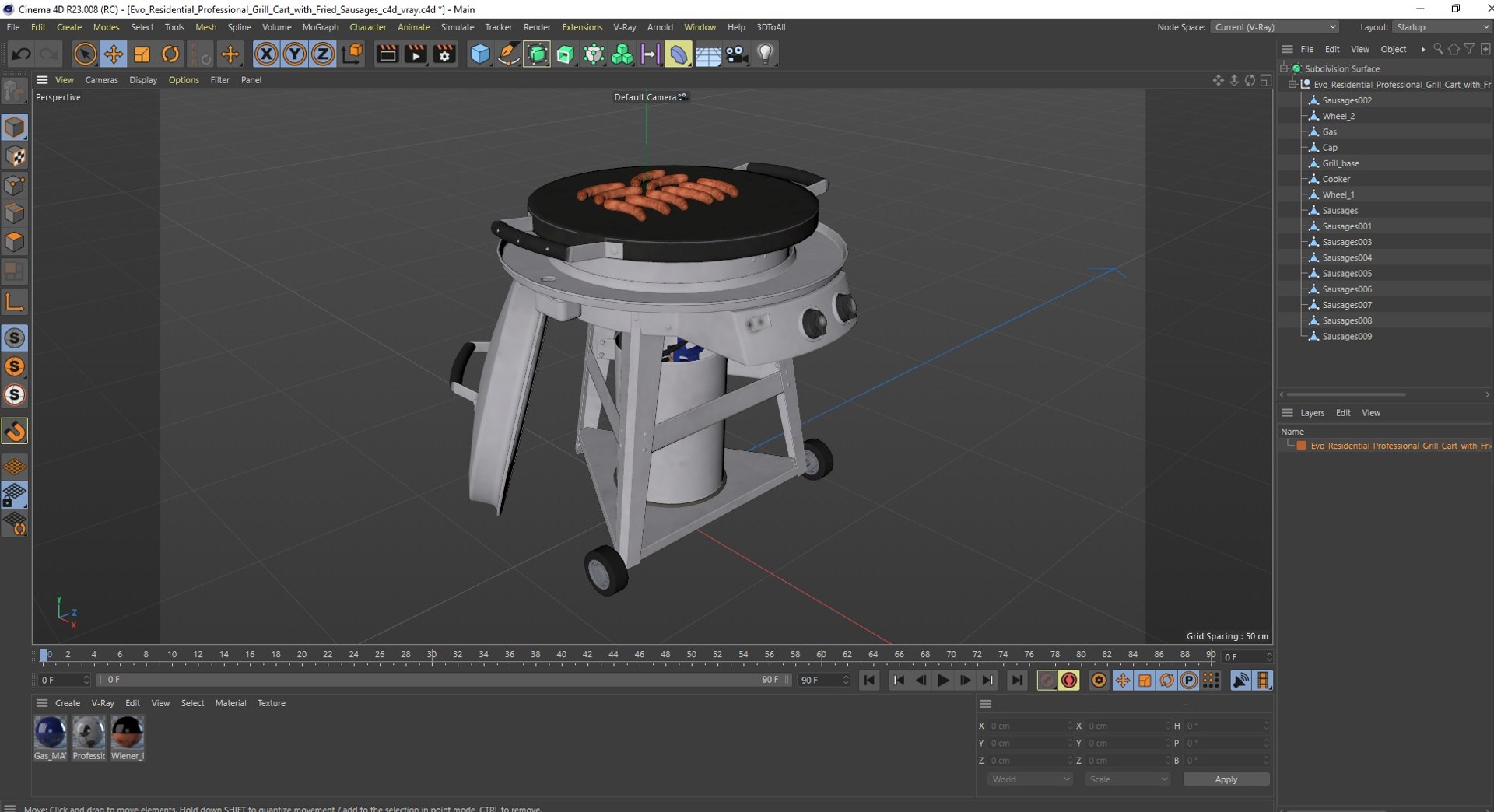Toggle Position keyframe recording

[x=1122, y=681]
